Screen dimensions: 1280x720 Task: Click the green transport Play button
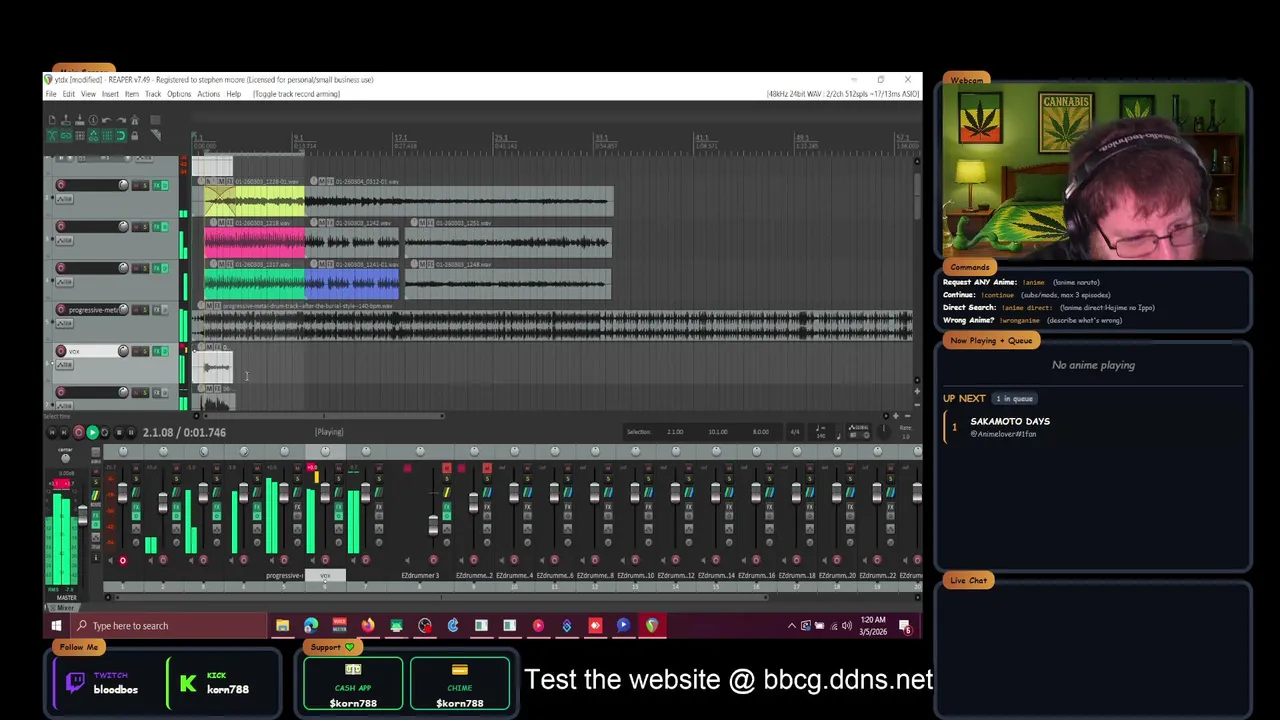click(x=92, y=432)
